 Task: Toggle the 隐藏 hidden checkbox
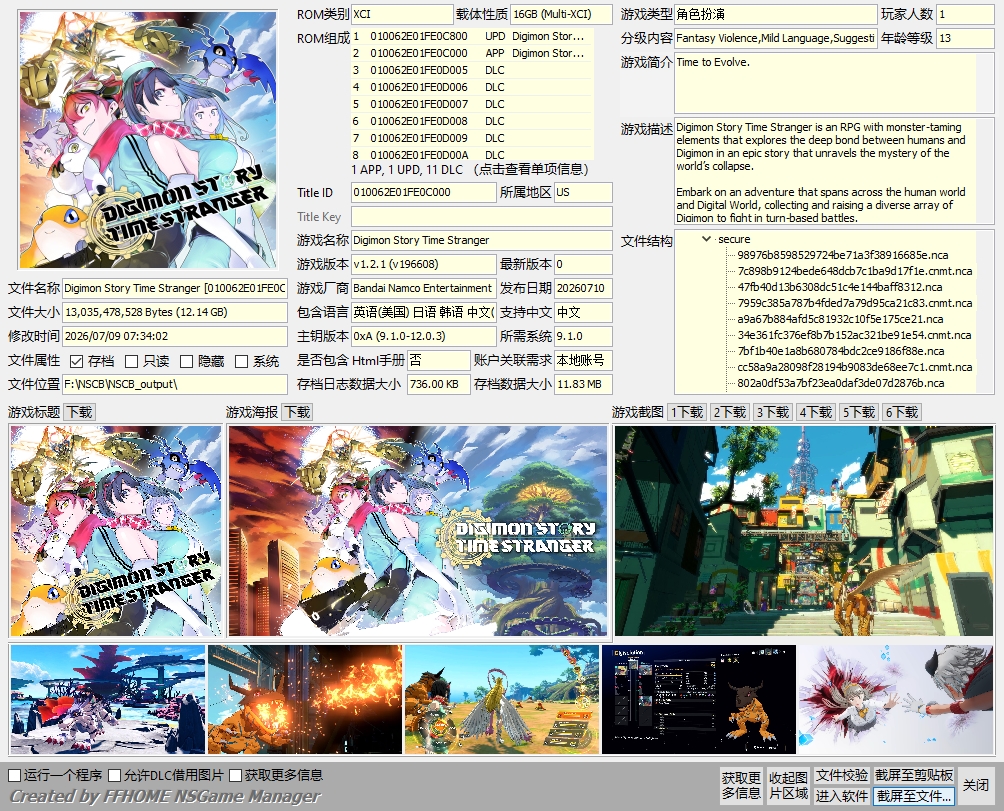coord(186,362)
